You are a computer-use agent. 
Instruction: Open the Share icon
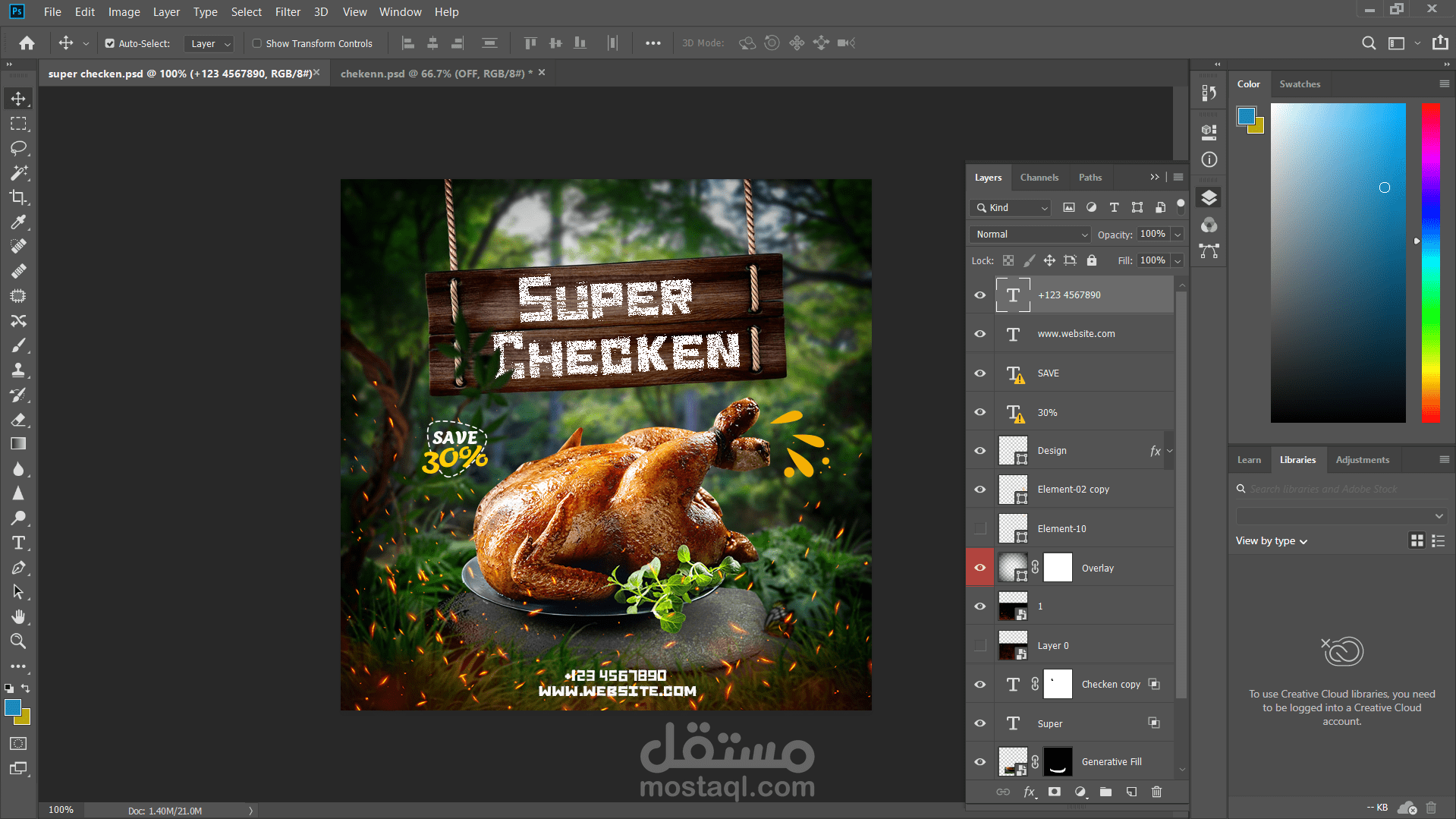coord(1440,43)
